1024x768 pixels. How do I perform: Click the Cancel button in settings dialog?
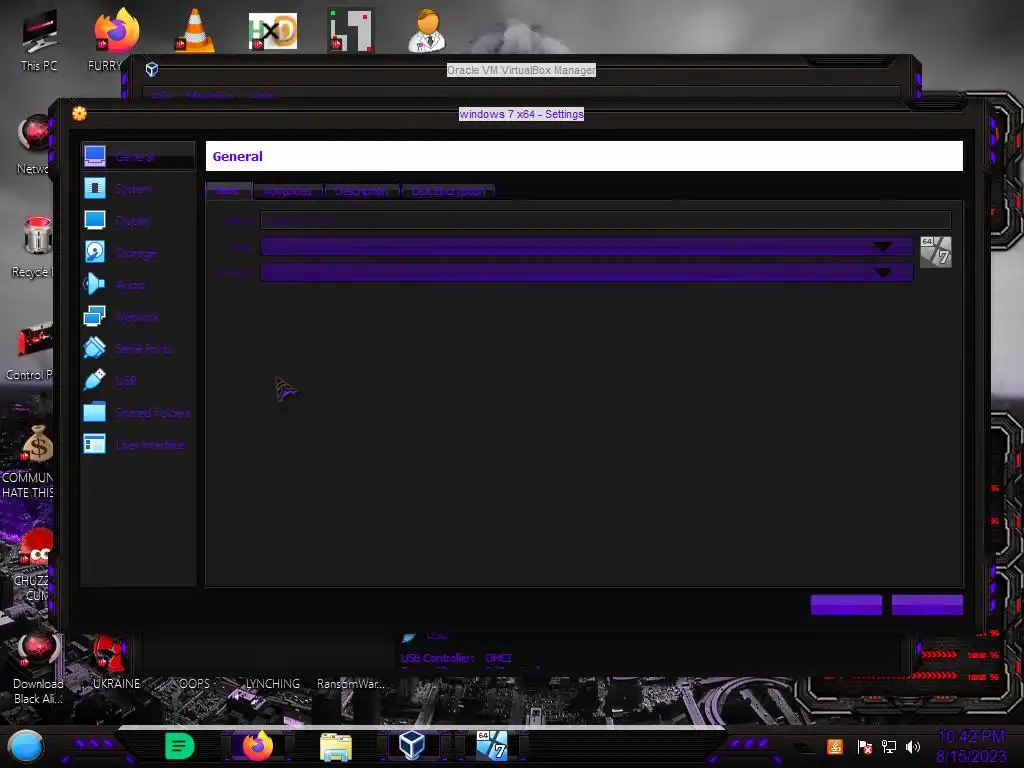pyautogui.click(x=927, y=605)
